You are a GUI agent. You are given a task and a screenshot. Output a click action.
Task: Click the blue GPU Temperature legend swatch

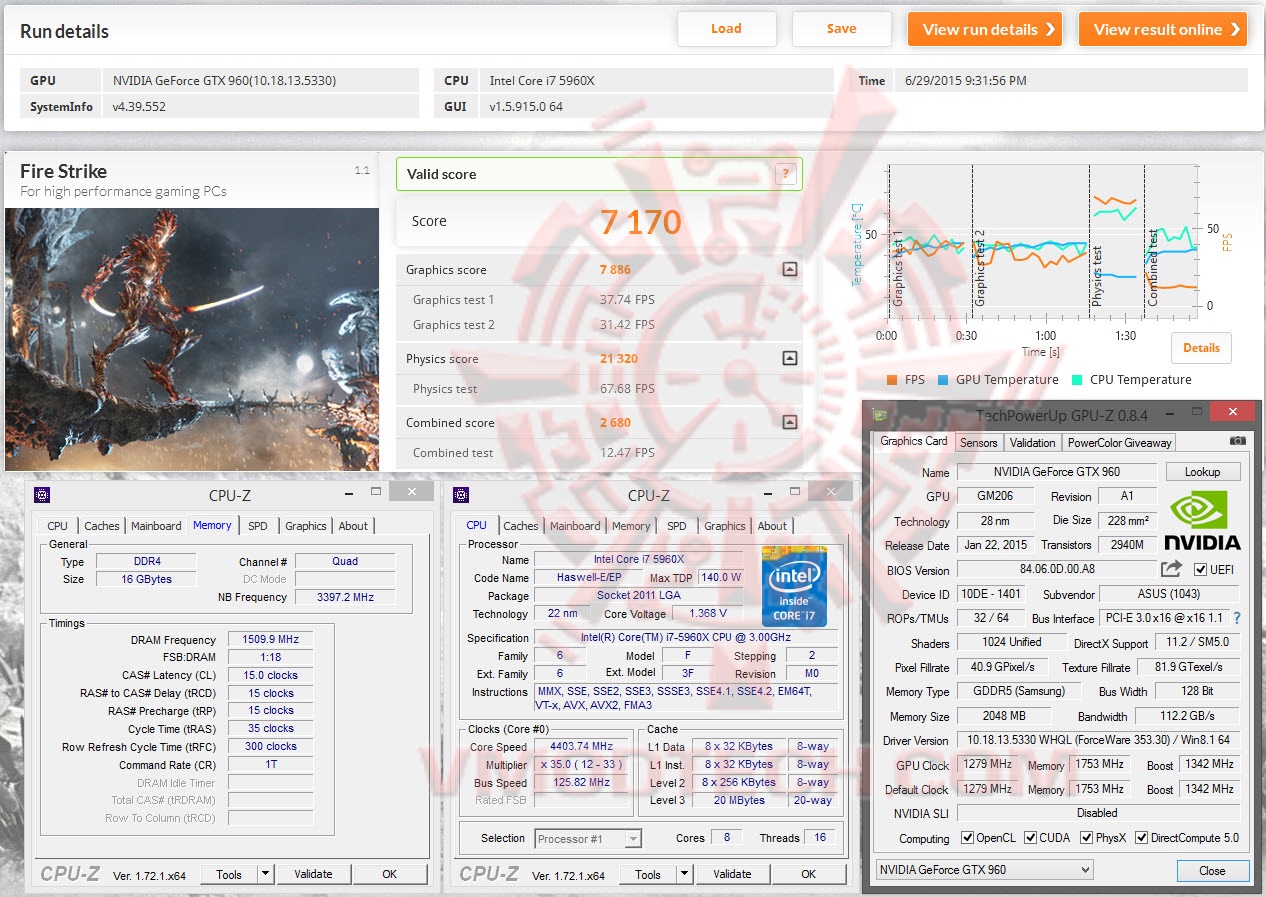pyautogui.click(x=944, y=380)
